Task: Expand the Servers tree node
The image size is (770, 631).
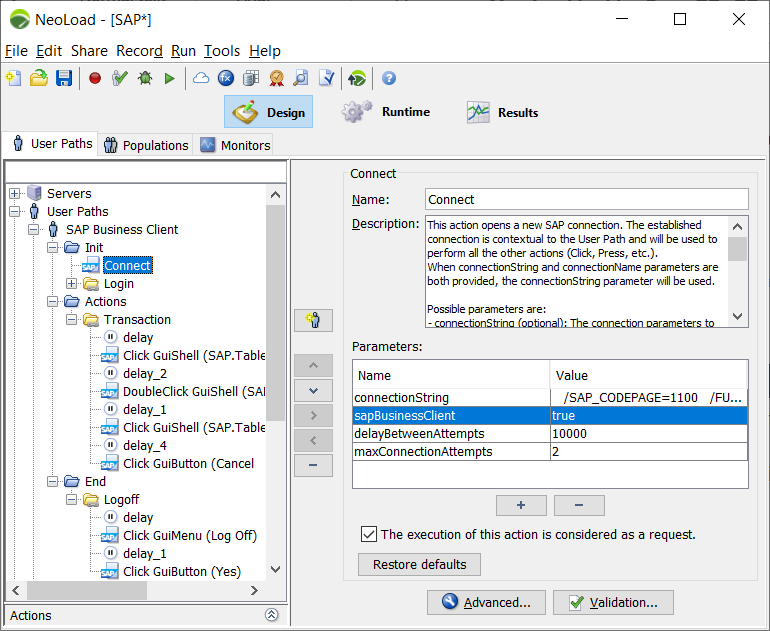Action: click(14, 193)
